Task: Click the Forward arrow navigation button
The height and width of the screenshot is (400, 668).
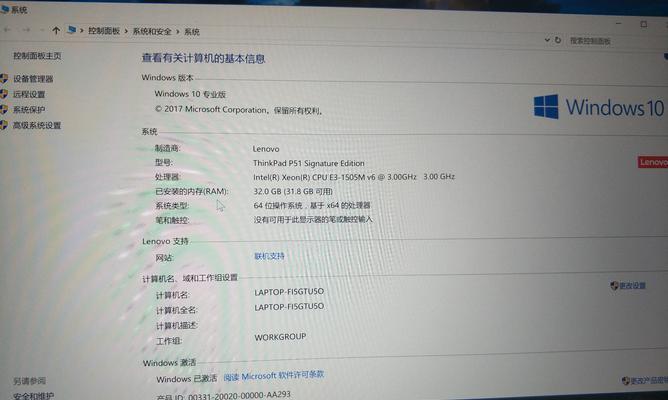Action: pos(26,30)
